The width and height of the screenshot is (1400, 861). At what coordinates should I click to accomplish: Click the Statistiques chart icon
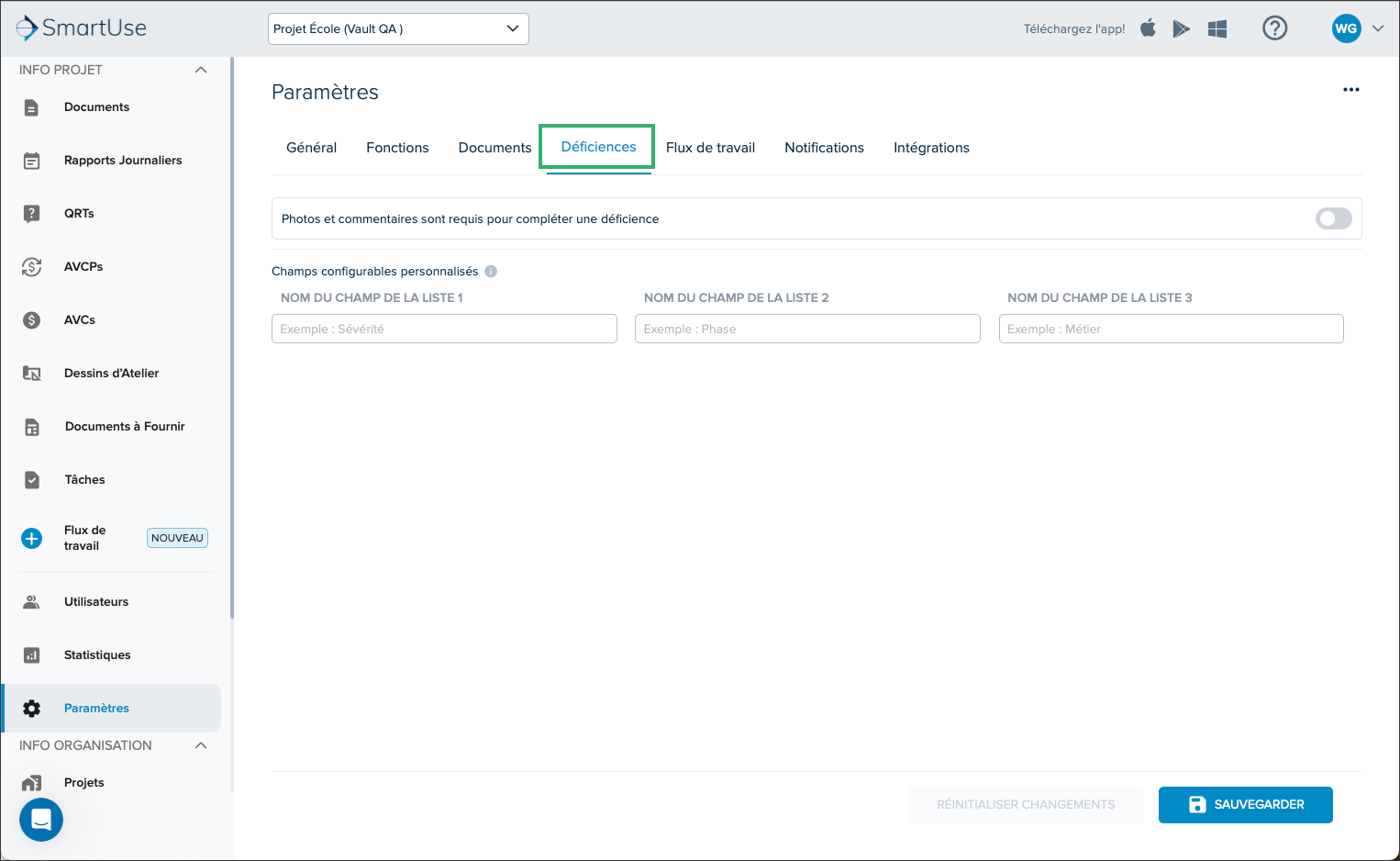31,655
